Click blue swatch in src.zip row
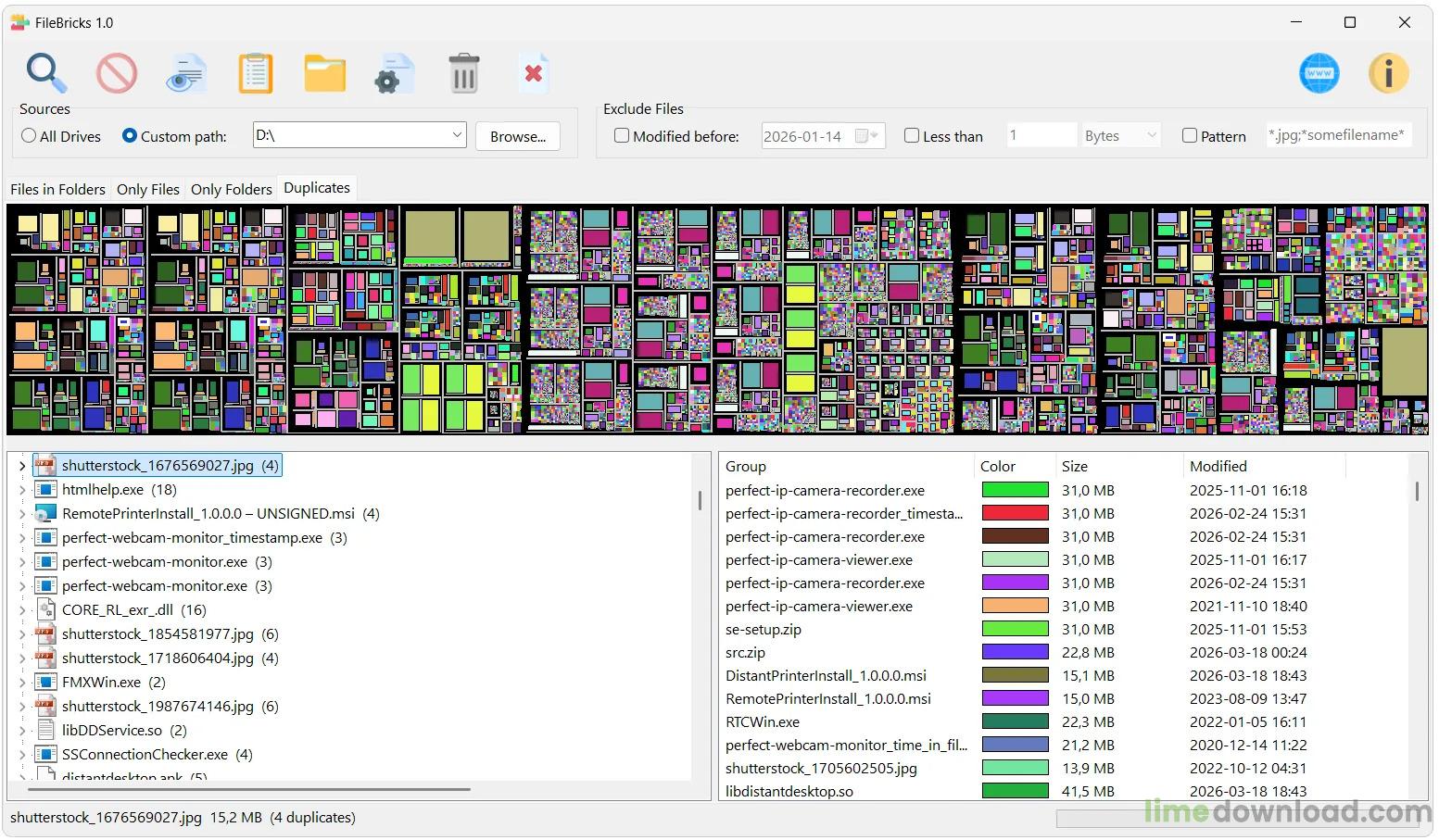Screen dimensions: 1439x840 [x=1016, y=652]
